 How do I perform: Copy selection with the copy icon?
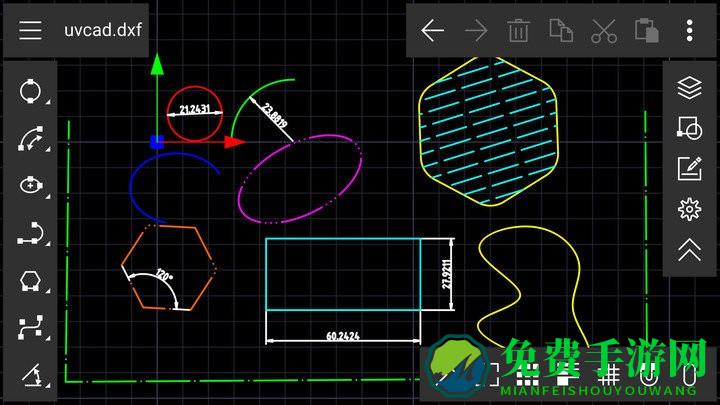(x=561, y=31)
